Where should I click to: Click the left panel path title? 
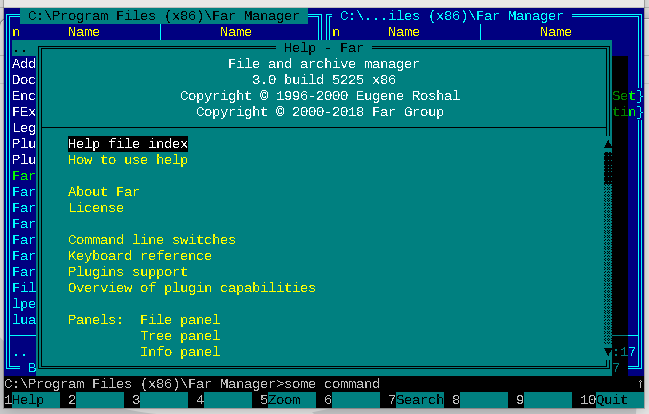(x=164, y=16)
